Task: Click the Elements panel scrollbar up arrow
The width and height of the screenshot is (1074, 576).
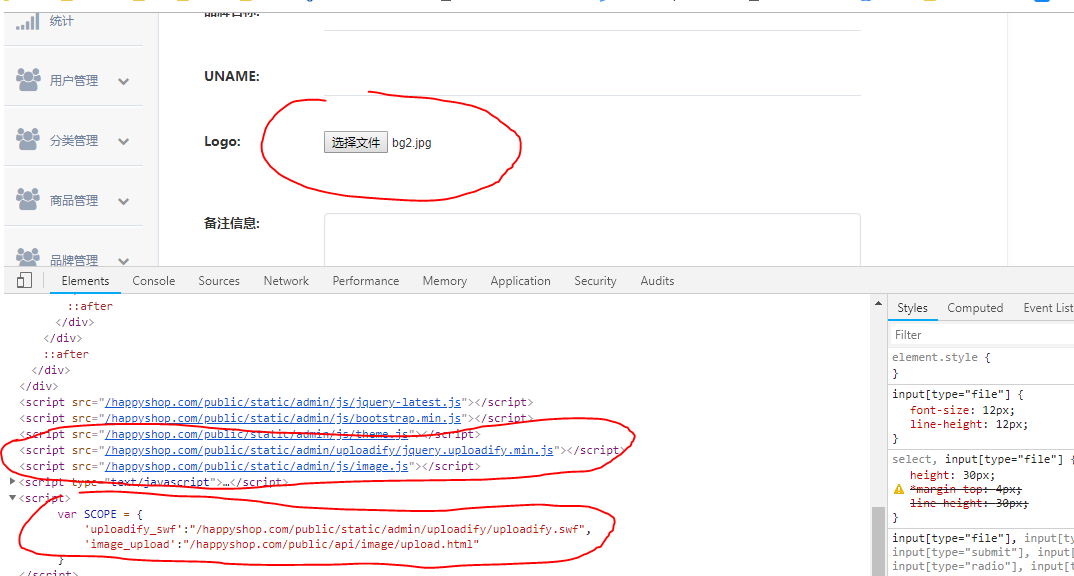Action: coord(878,303)
